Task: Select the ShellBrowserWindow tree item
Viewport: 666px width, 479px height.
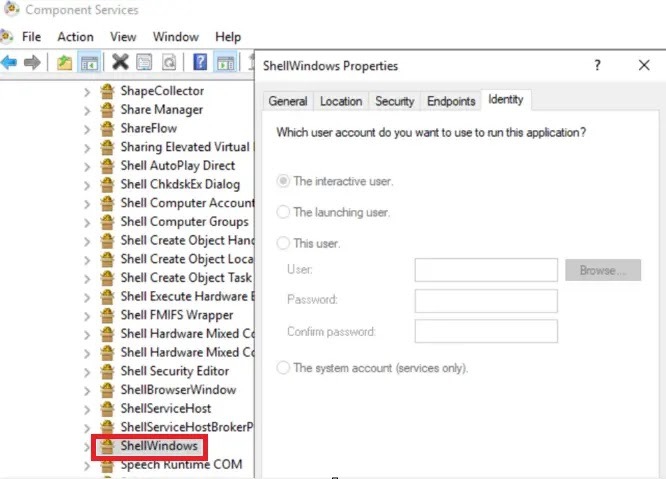Action: click(178, 390)
